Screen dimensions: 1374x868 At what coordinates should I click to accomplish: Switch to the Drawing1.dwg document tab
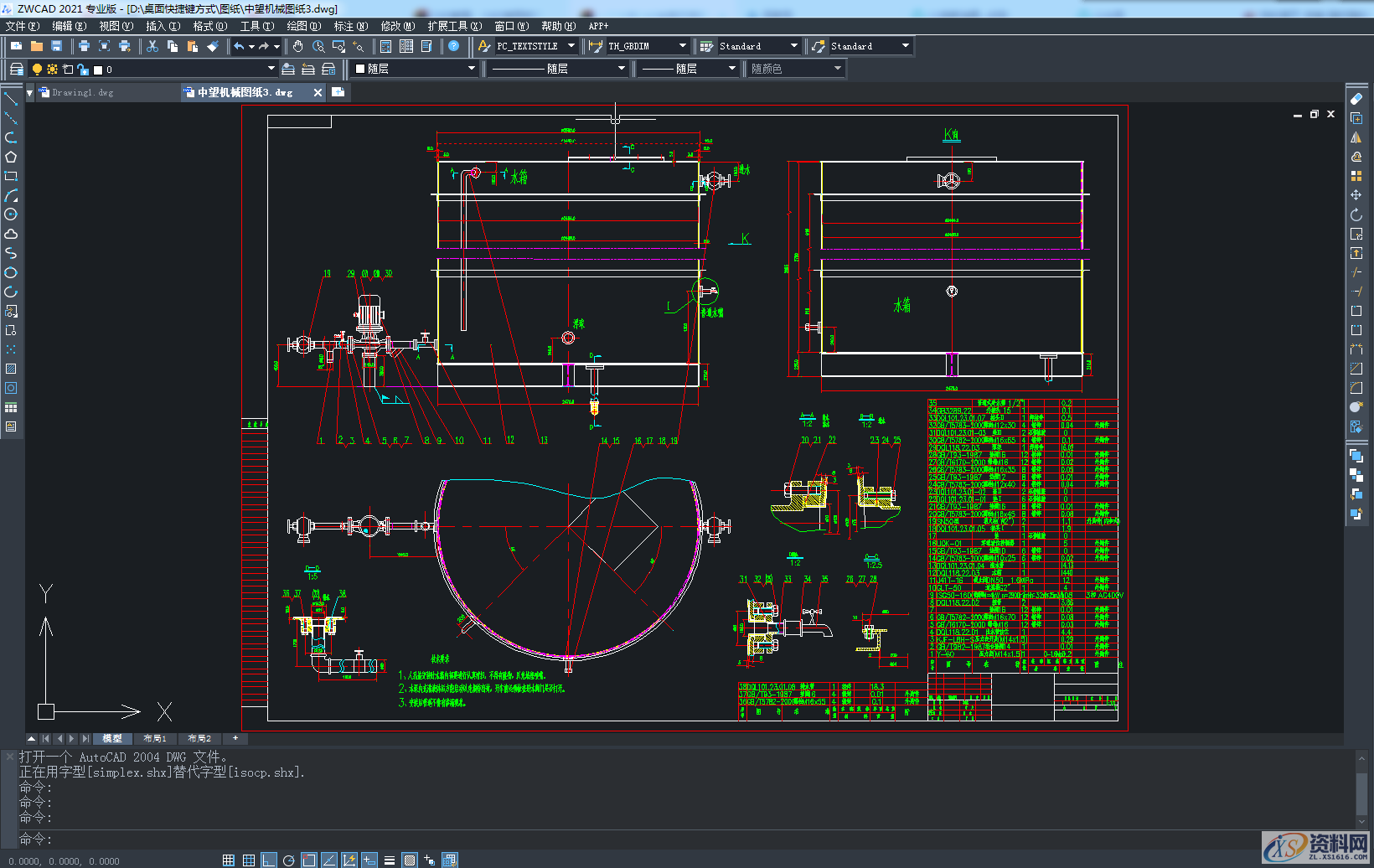tap(82, 92)
